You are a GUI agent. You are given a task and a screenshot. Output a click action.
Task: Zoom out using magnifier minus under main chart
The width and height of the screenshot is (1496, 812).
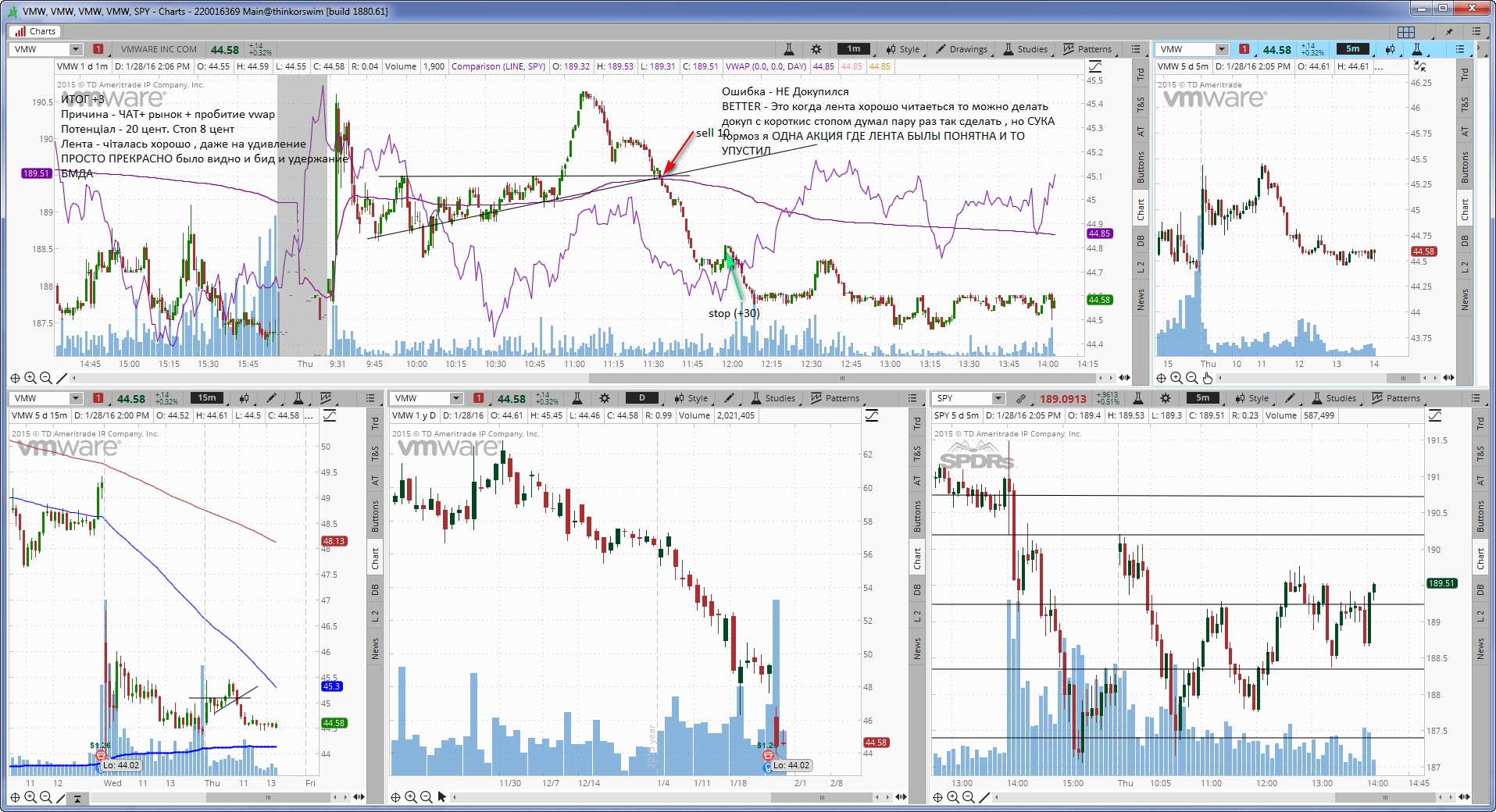(x=45, y=378)
